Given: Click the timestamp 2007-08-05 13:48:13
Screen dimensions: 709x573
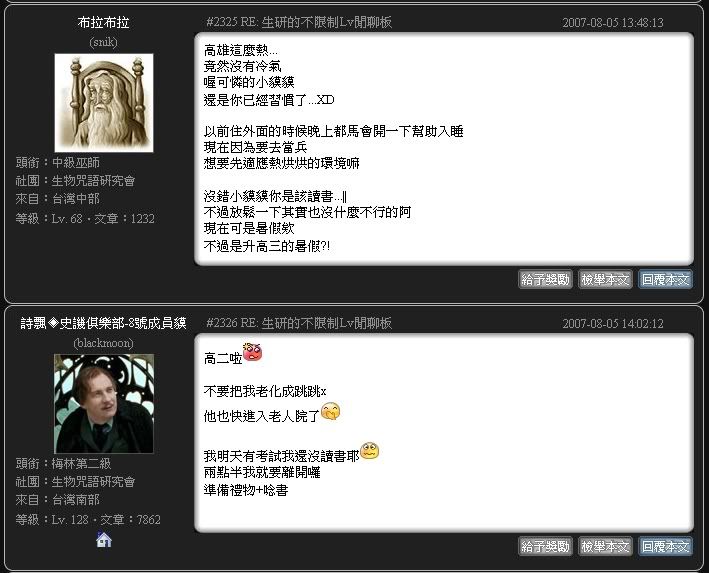Looking at the screenshot, I should (613, 23).
